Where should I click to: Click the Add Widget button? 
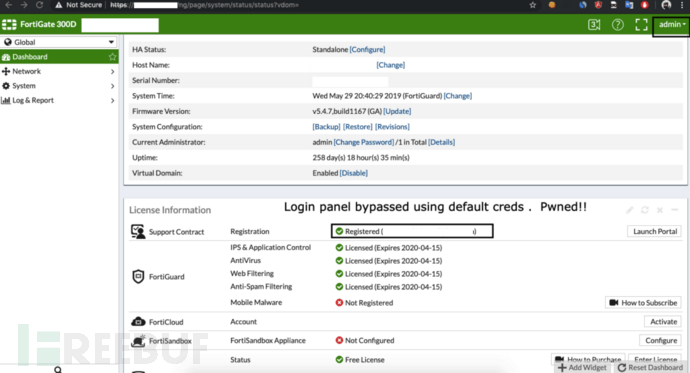point(582,368)
